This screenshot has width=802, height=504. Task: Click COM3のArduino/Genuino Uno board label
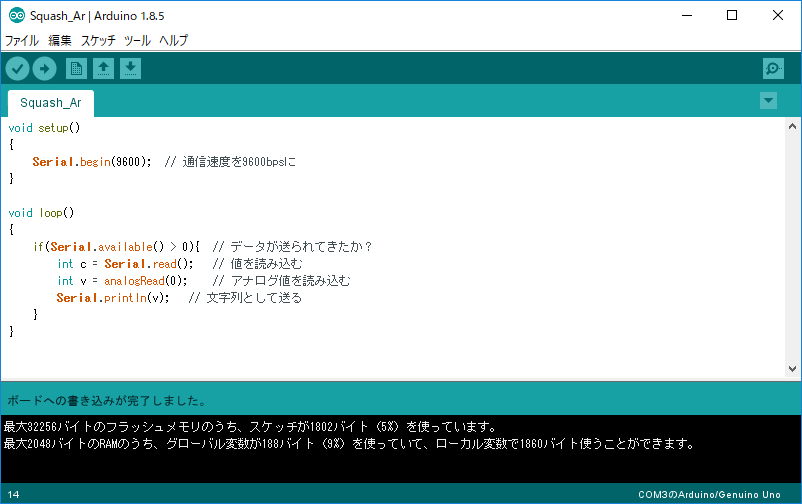coord(709,494)
